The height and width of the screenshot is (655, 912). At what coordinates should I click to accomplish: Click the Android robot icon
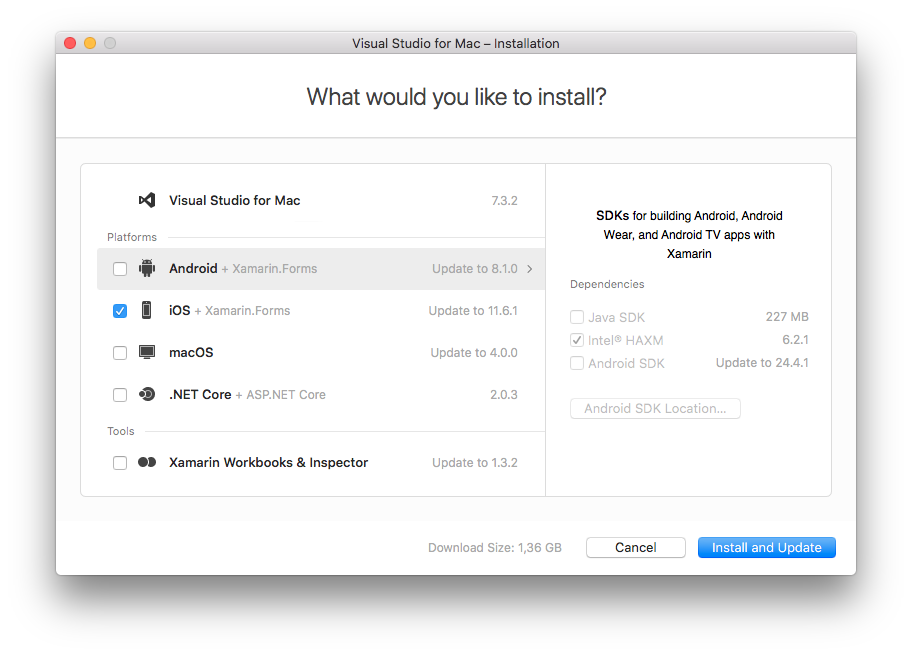pos(147,268)
